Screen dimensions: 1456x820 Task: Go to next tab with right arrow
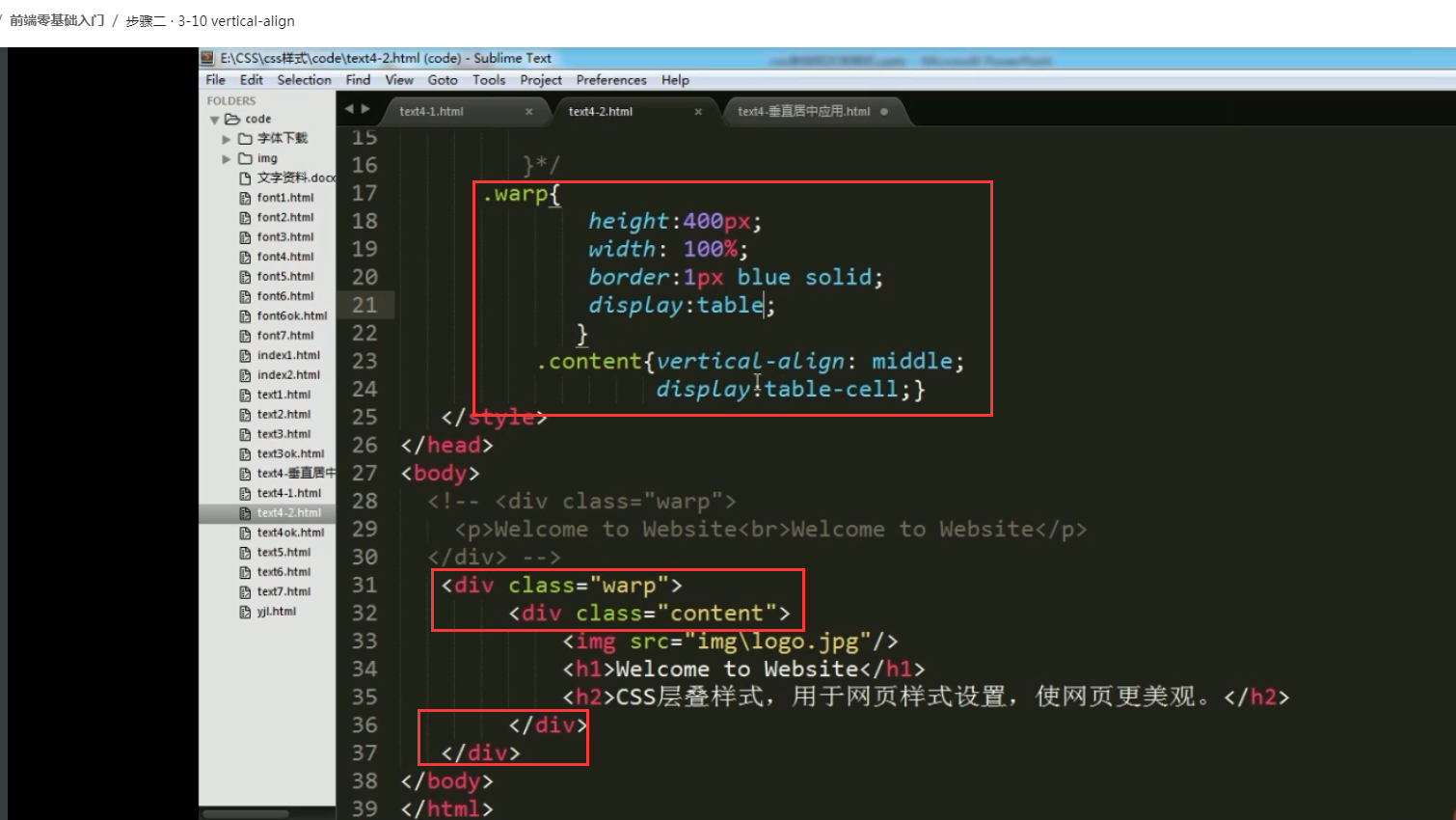[x=365, y=109]
